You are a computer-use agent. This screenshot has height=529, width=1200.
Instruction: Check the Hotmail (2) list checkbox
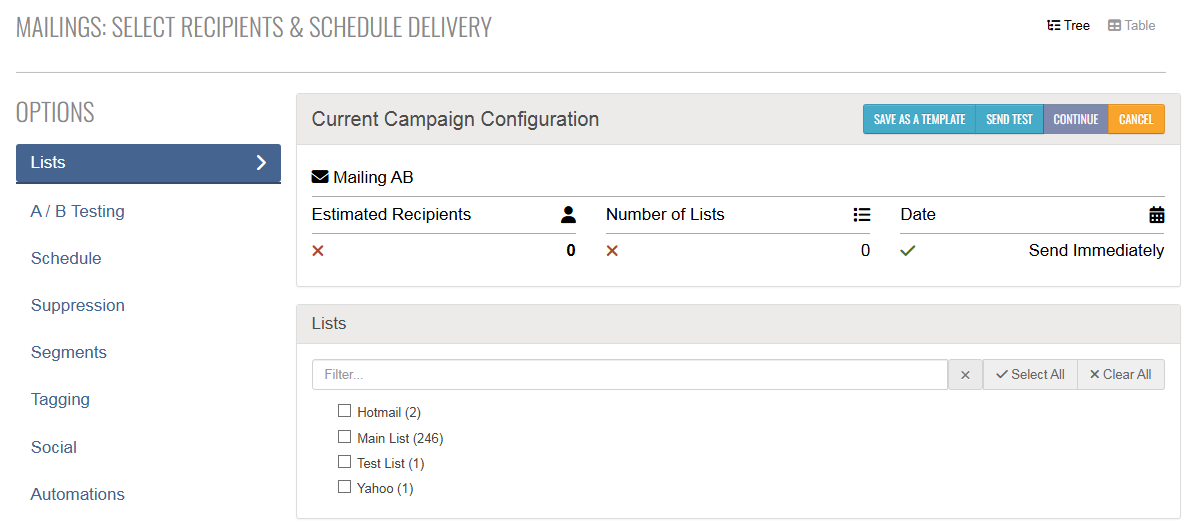pyautogui.click(x=344, y=411)
